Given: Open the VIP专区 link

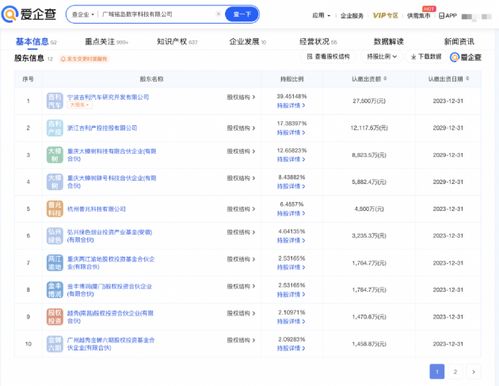Looking at the screenshot, I should pos(385,15).
